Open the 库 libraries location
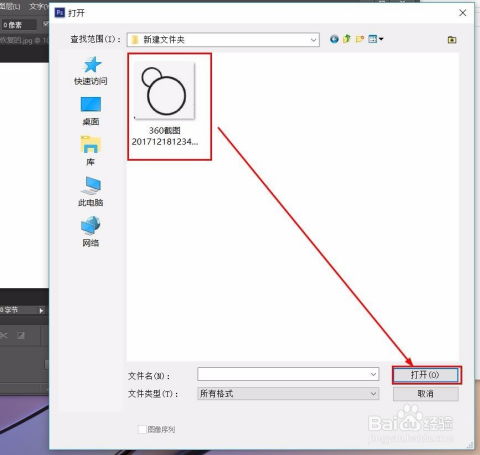 (x=90, y=151)
